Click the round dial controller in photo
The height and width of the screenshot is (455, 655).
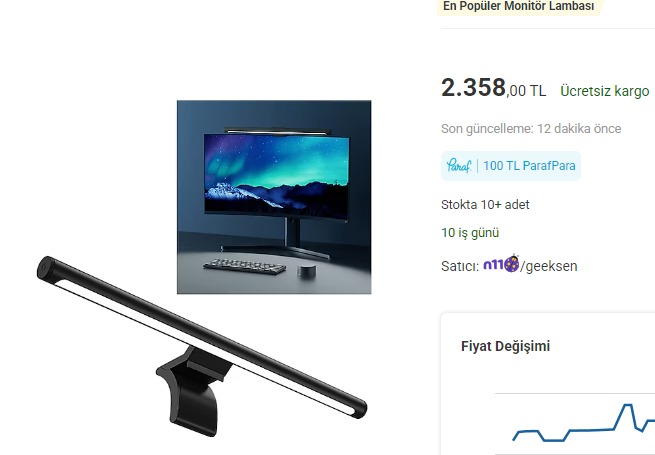pyautogui.click(x=307, y=271)
